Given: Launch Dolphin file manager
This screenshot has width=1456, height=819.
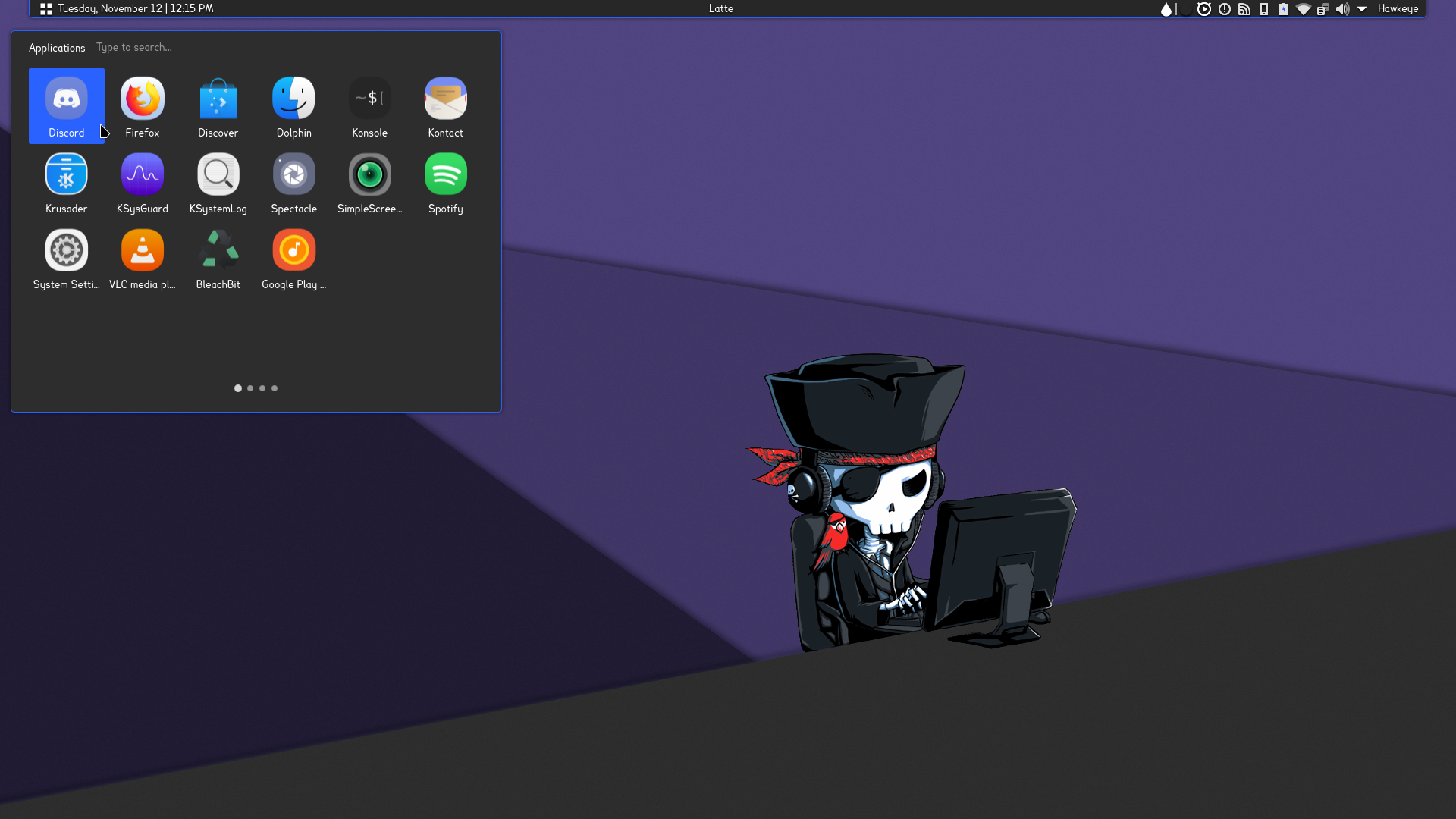Looking at the screenshot, I should point(294,106).
